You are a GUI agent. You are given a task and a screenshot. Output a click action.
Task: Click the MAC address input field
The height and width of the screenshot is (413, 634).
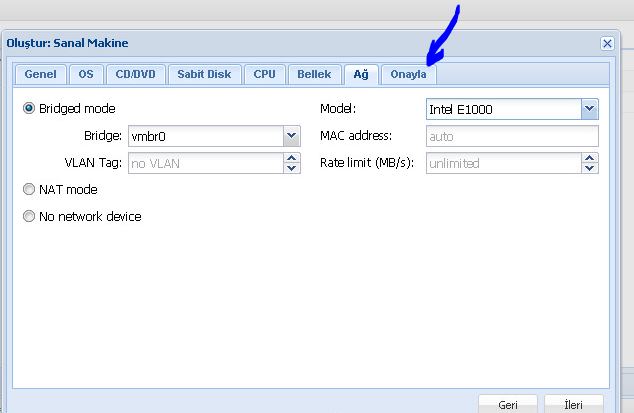[x=511, y=136]
